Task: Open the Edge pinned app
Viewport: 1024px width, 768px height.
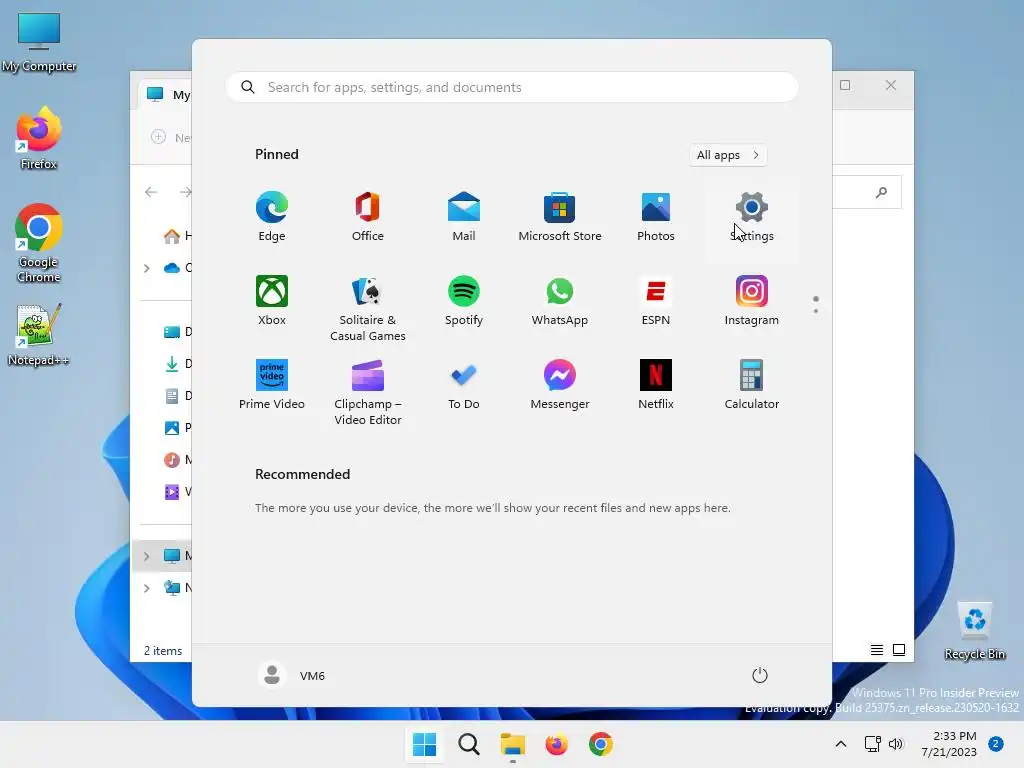Action: (x=272, y=217)
